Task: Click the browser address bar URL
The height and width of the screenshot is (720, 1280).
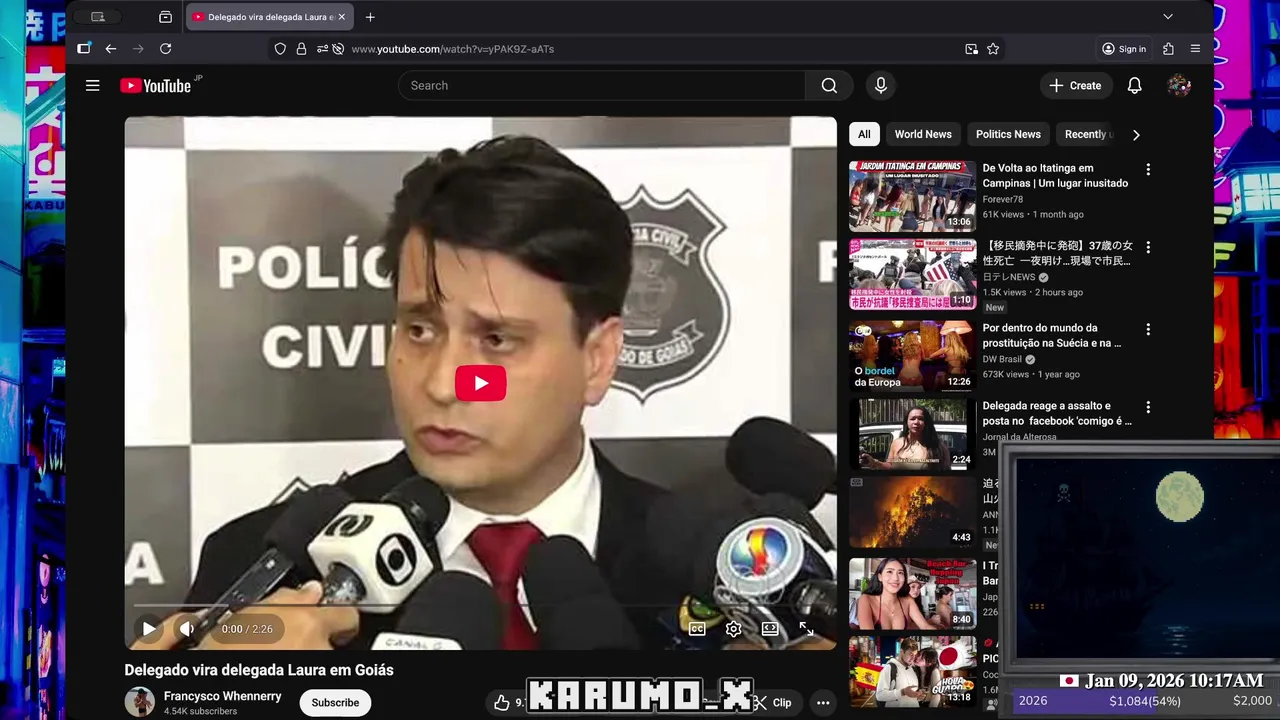Action: [x=452, y=49]
